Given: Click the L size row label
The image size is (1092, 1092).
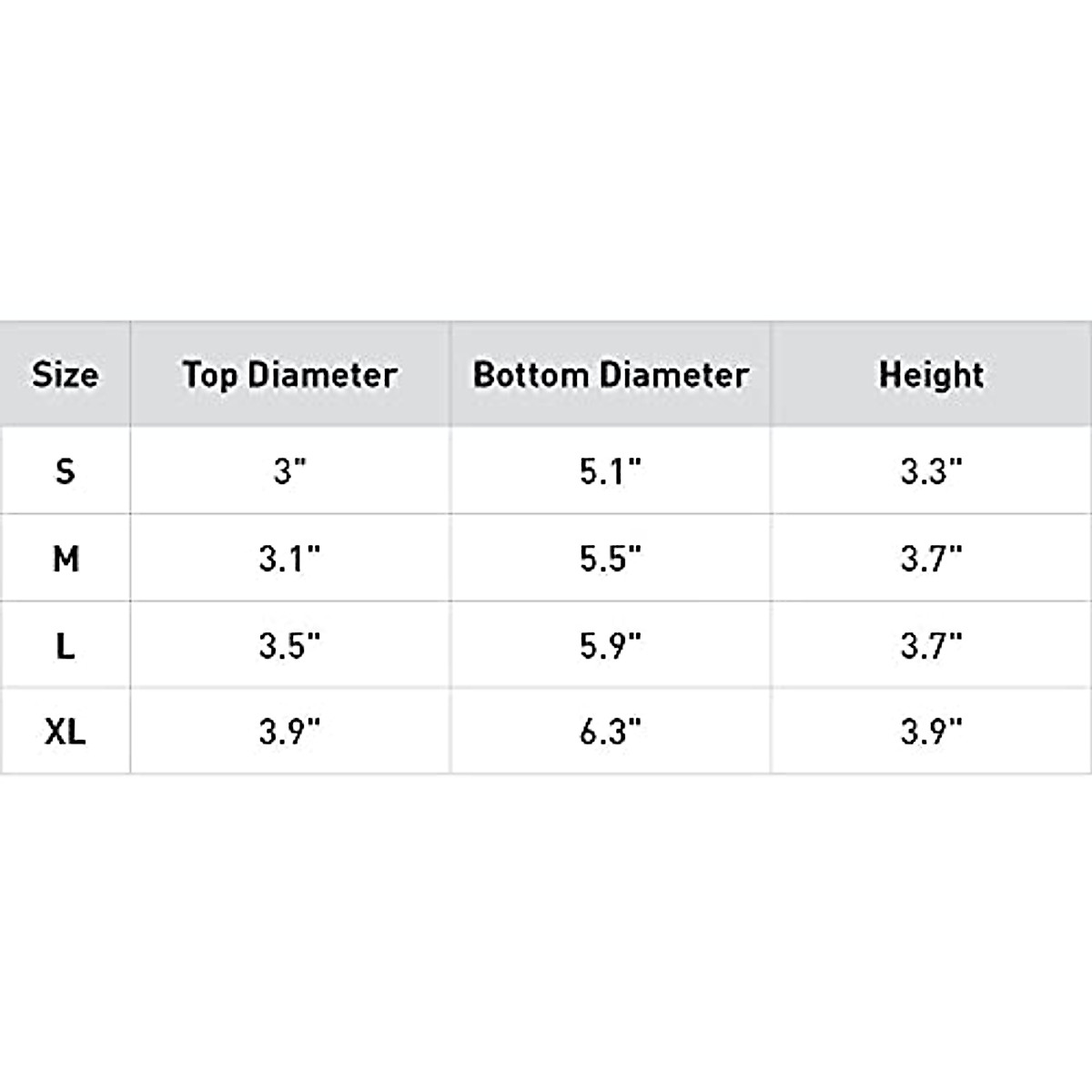Looking at the screenshot, I should [x=65, y=645].
